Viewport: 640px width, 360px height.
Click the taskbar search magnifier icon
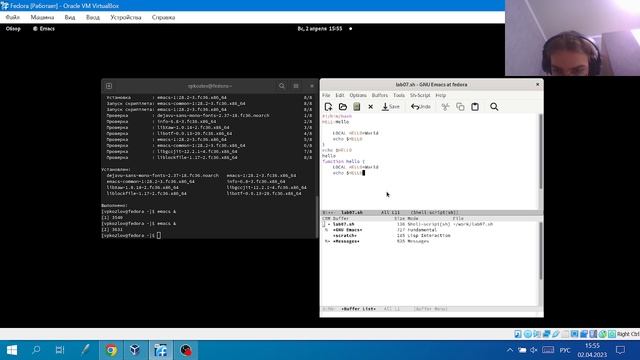click(36, 350)
